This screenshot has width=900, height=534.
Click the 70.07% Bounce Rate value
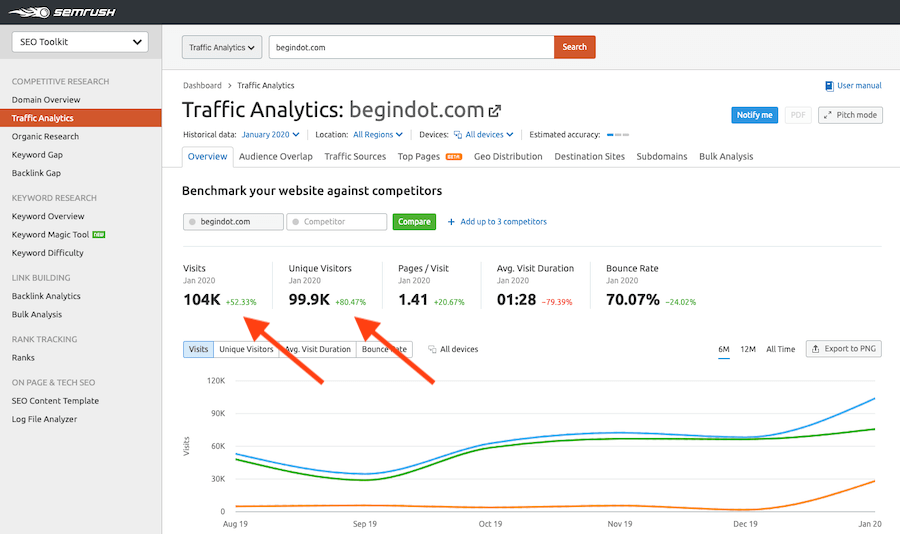click(x=633, y=300)
